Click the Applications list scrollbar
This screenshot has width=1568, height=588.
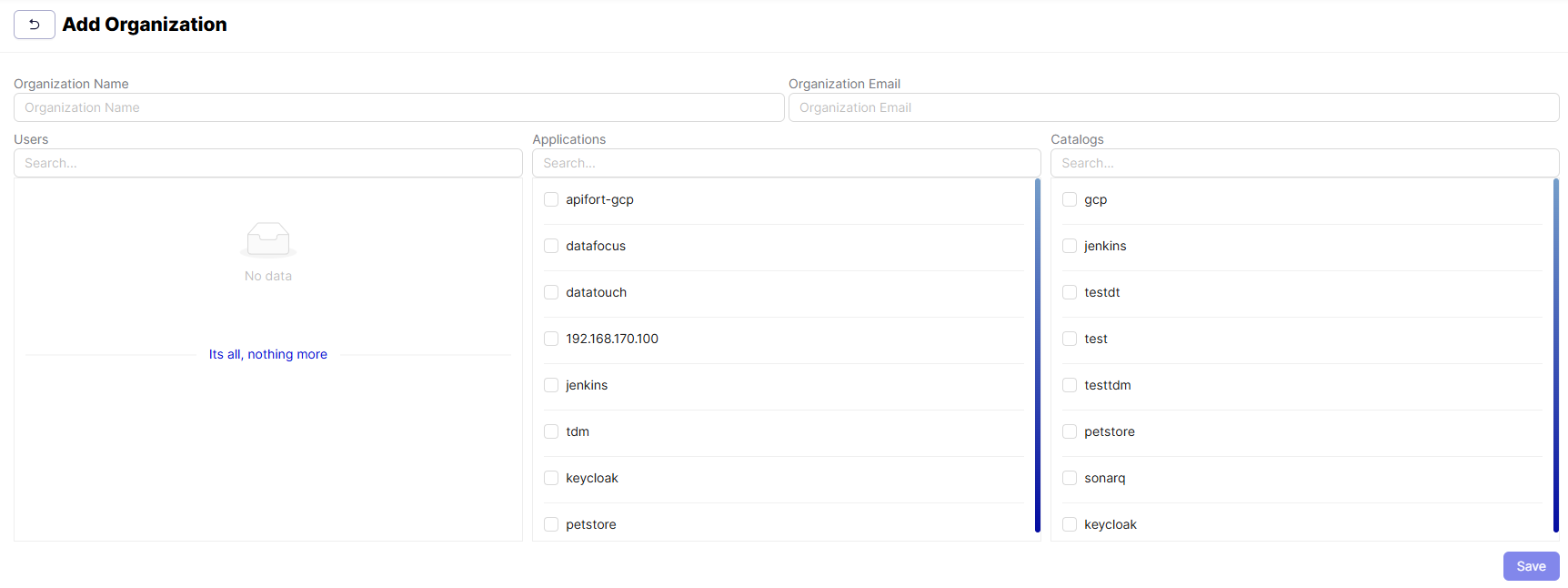(x=1038, y=355)
